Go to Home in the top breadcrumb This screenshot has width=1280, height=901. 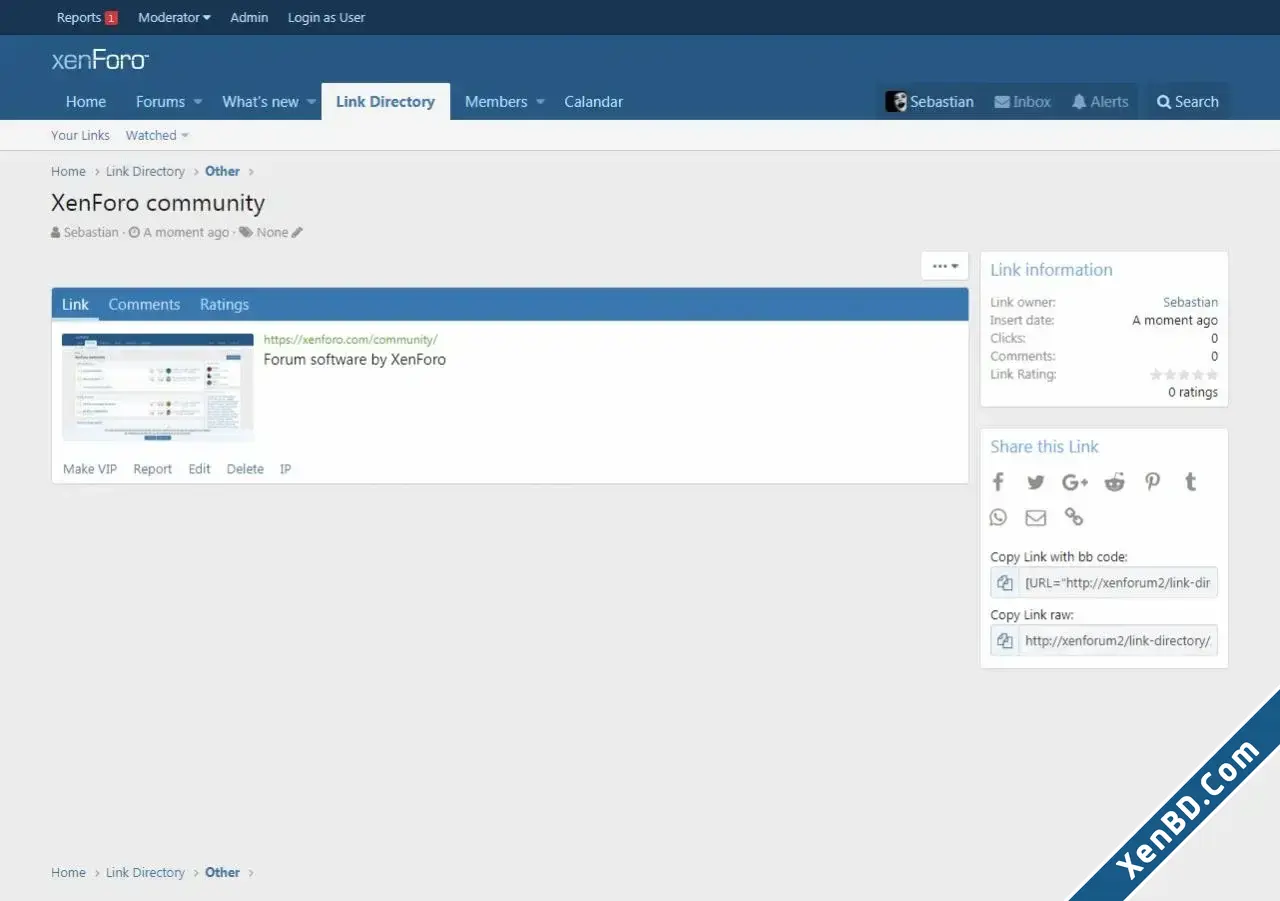click(x=68, y=172)
